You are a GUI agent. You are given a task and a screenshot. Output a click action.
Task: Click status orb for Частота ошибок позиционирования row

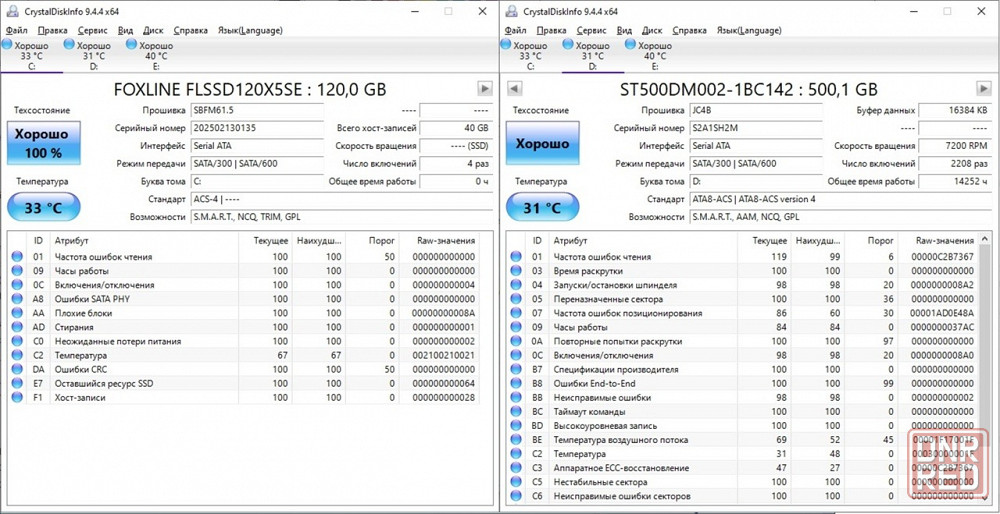(516, 313)
